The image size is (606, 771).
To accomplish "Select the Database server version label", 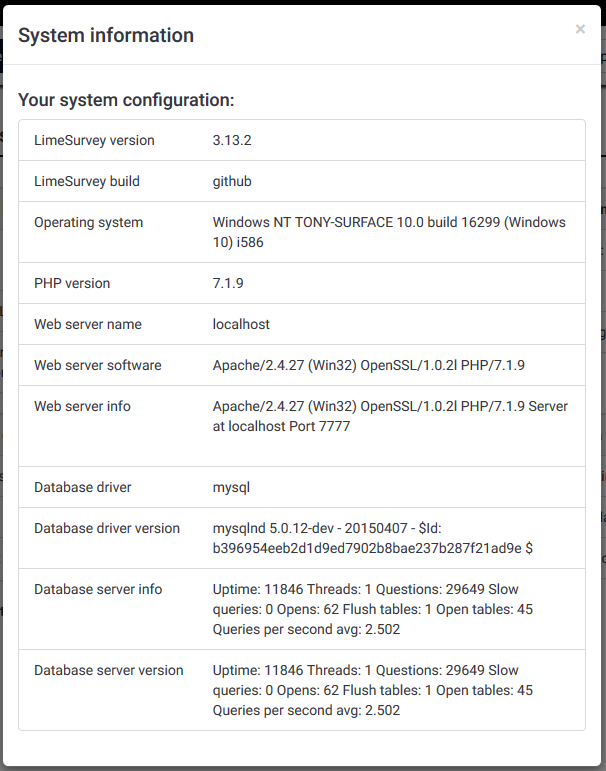I will (109, 671).
